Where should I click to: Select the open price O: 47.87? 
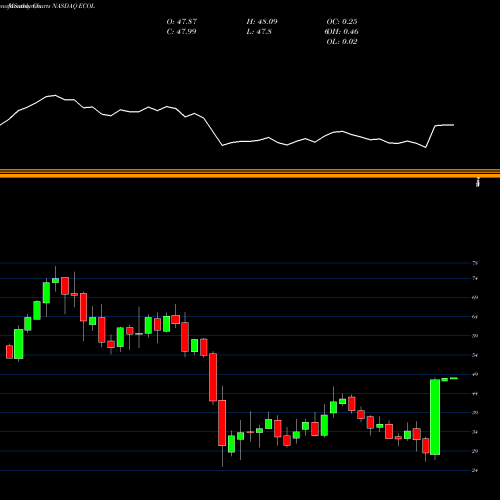[182, 22]
